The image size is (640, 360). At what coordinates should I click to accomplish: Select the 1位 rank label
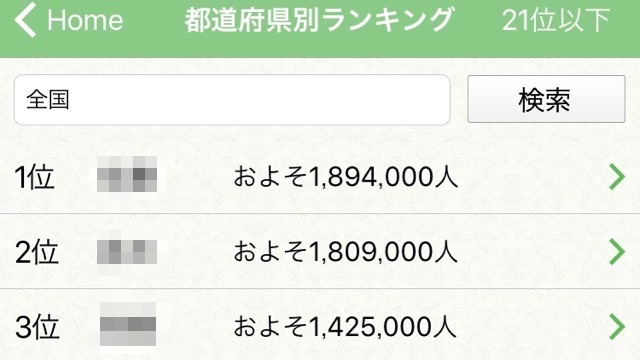coord(35,178)
